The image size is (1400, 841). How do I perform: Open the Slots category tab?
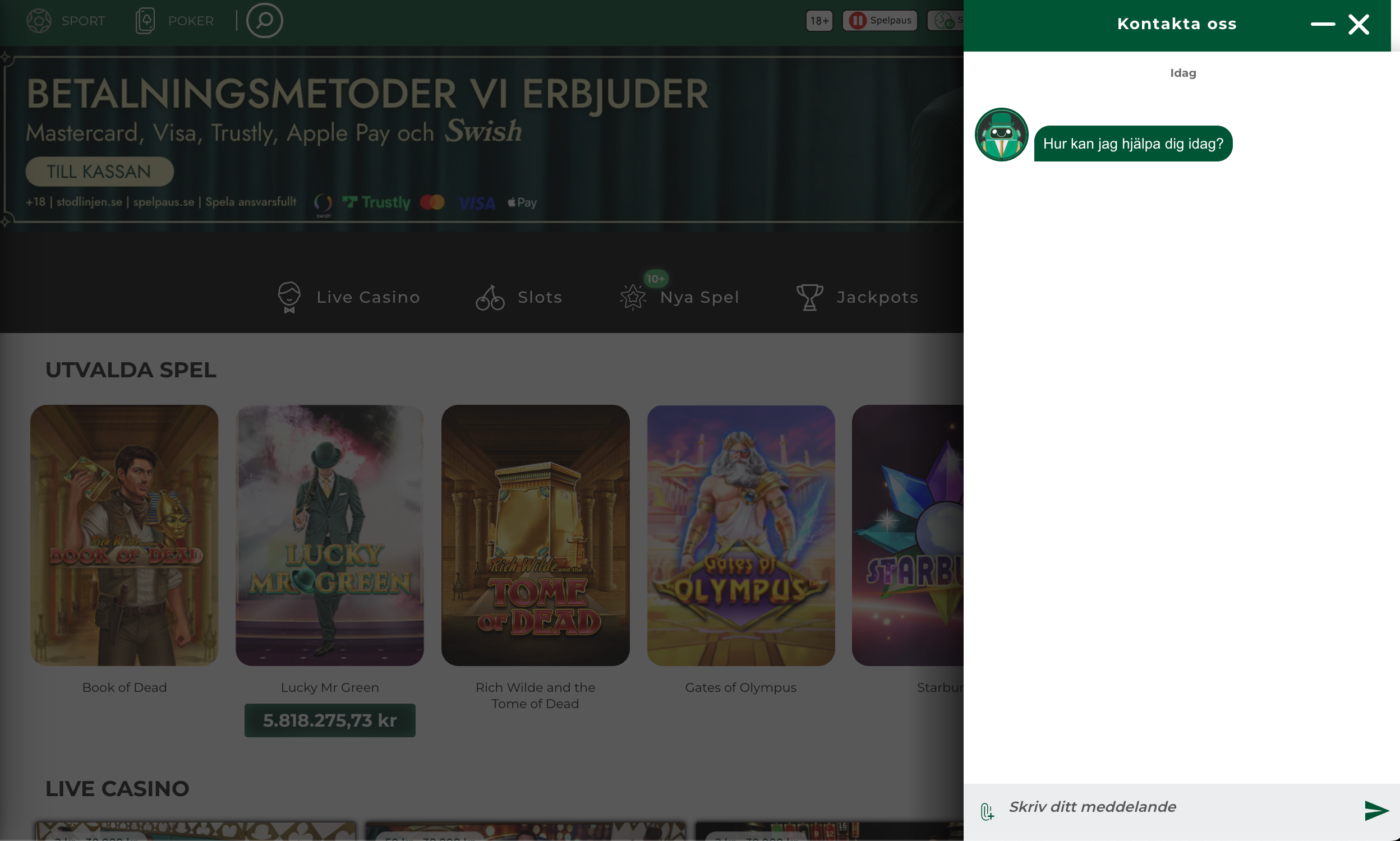click(x=519, y=297)
